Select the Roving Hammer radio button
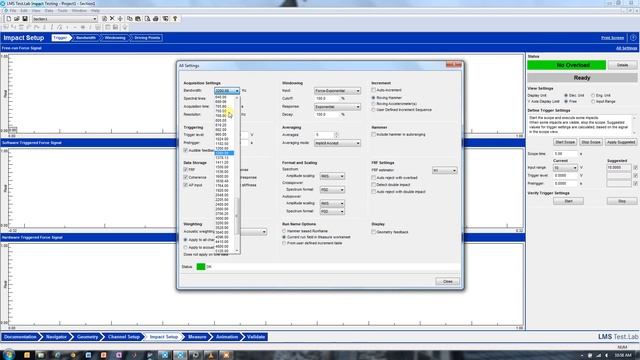Viewport: 640px width, 360px height. pyautogui.click(x=373, y=98)
